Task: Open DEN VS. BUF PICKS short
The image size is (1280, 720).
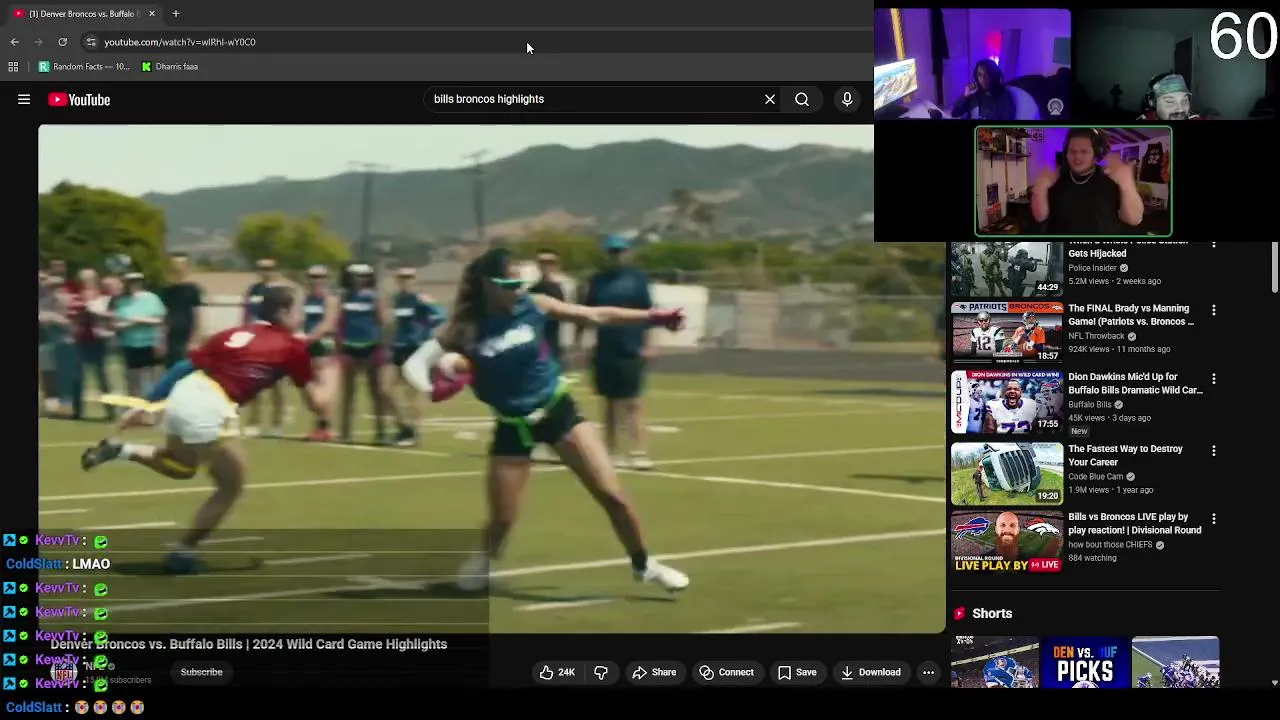Action: pos(1085,662)
